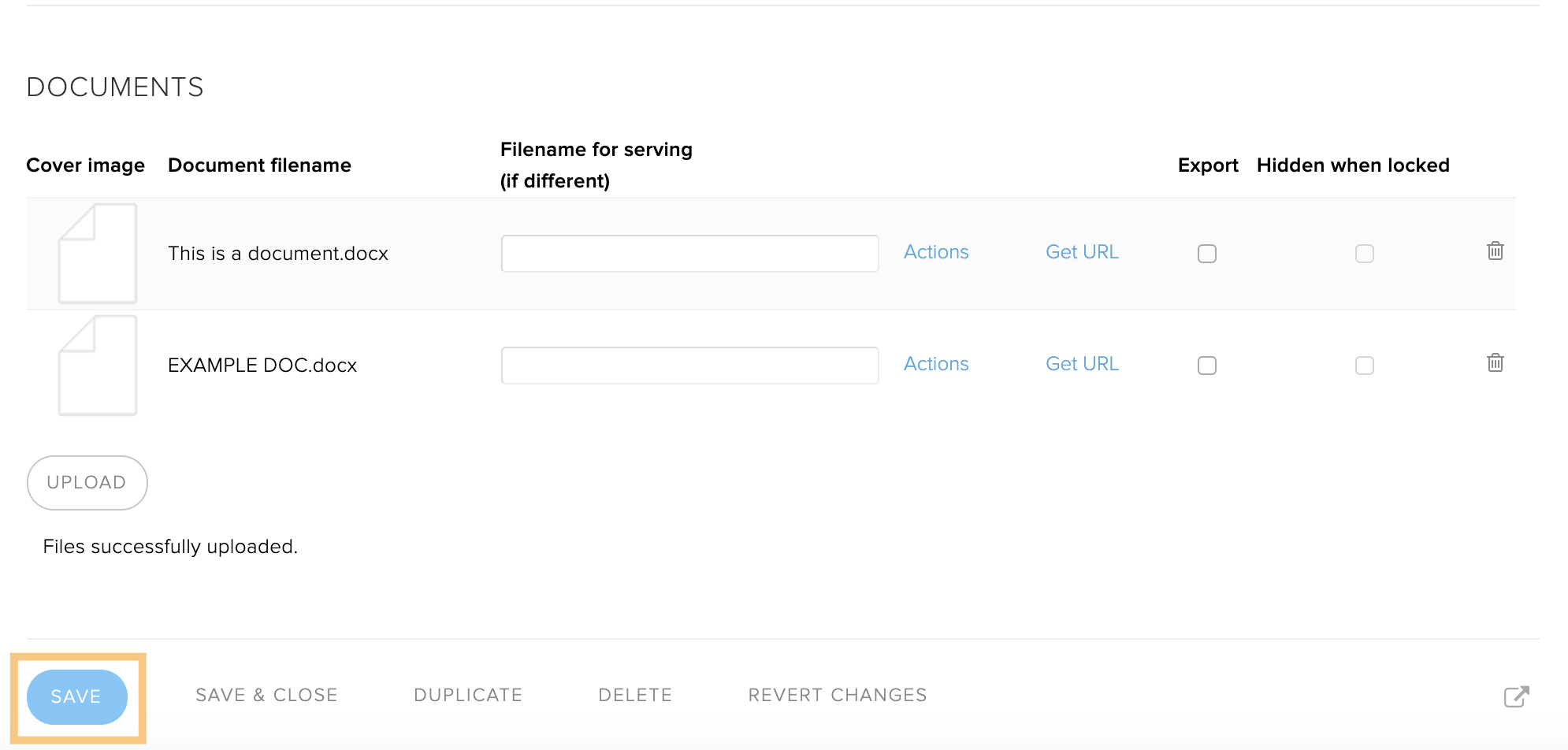Delete the 'This is a document.docx' row via trash icon
The image size is (1568, 750).
(x=1495, y=251)
